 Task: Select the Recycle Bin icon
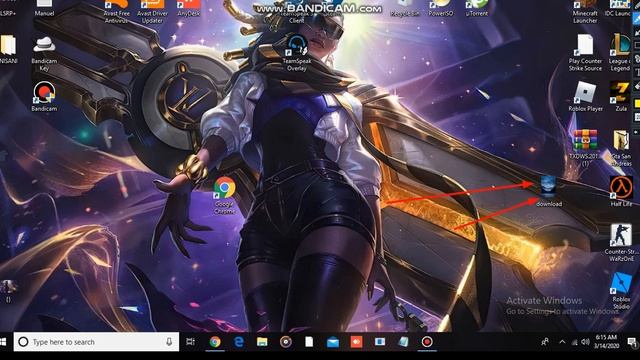404,9
